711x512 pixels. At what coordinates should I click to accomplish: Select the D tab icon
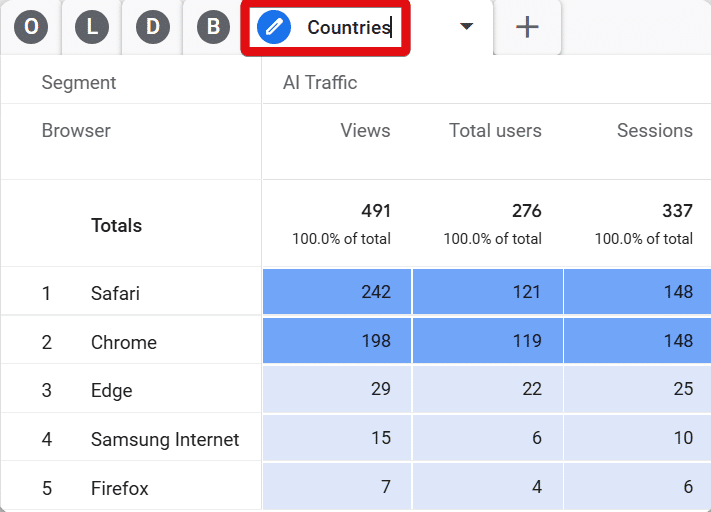click(x=153, y=27)
